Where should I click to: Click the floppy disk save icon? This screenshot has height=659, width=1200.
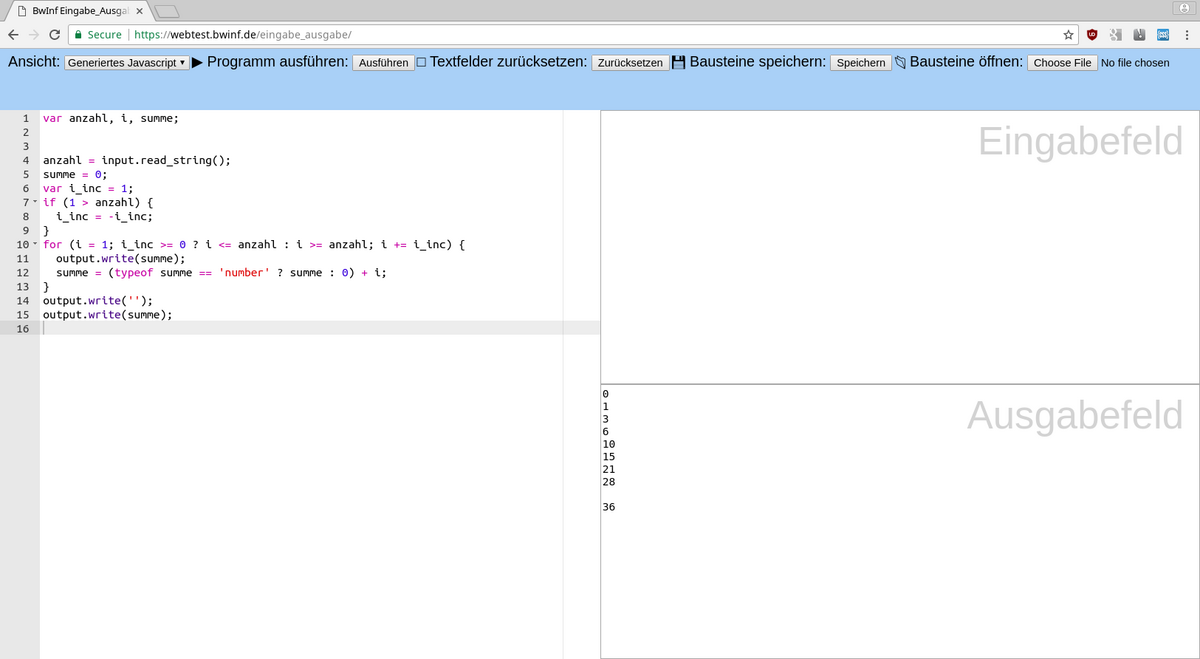(679, 62)
